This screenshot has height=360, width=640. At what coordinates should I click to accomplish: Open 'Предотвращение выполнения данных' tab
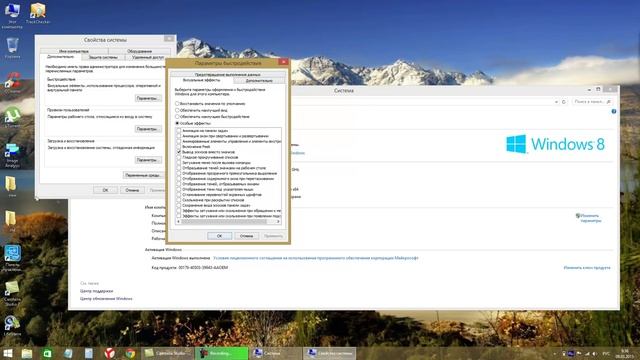[x=228, y=75]
